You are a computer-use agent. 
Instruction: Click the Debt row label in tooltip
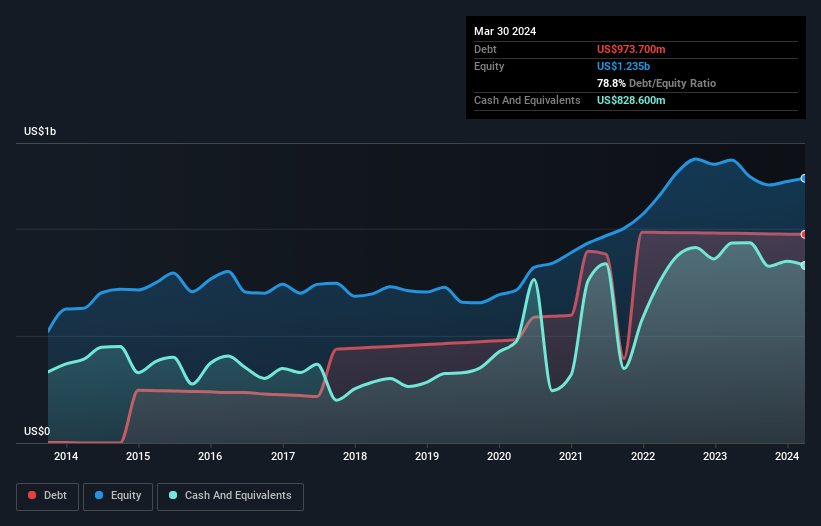coord(485,49)
